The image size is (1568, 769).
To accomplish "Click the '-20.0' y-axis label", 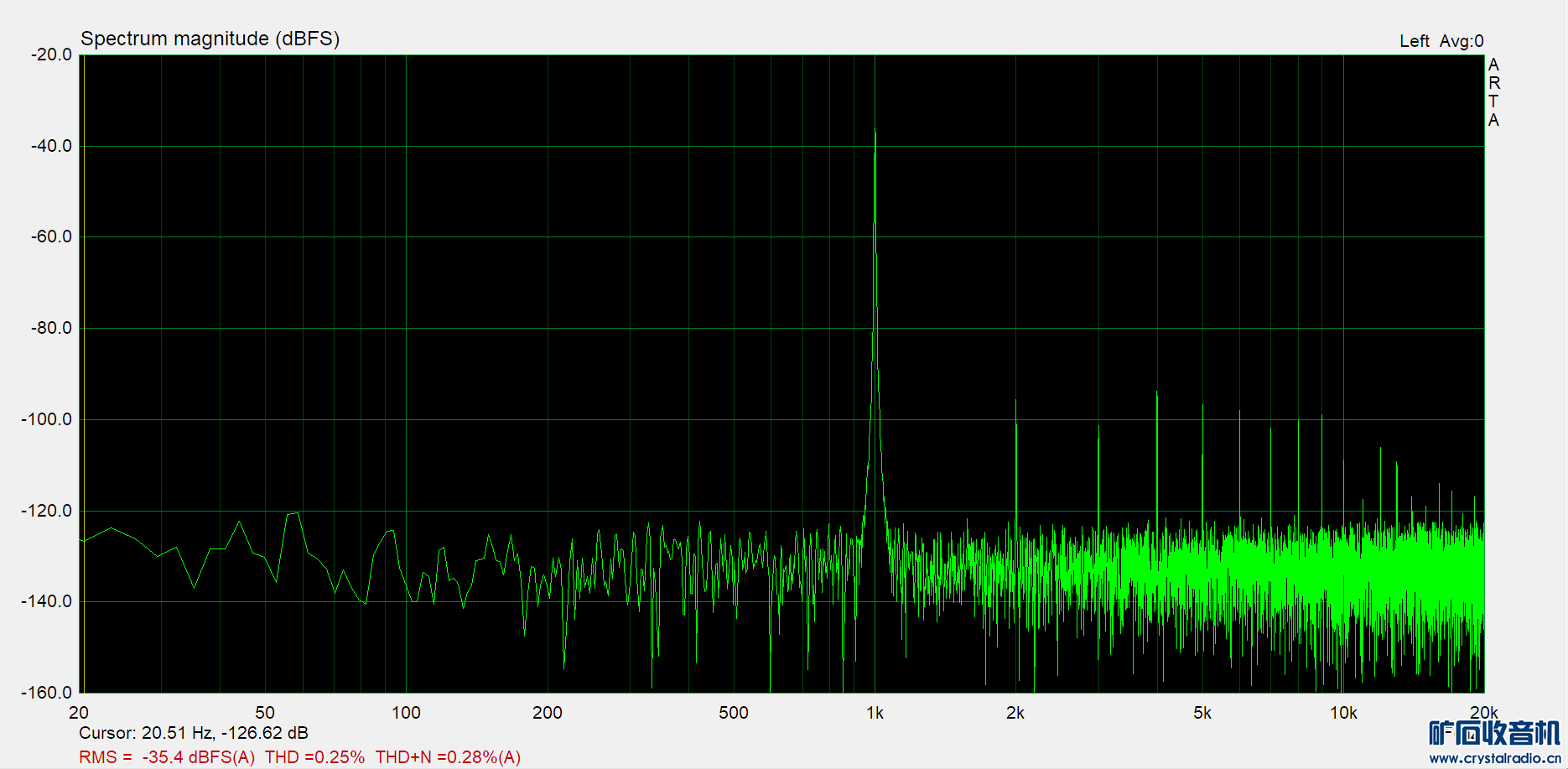I will pyautogui.click(x=51, y=55).
